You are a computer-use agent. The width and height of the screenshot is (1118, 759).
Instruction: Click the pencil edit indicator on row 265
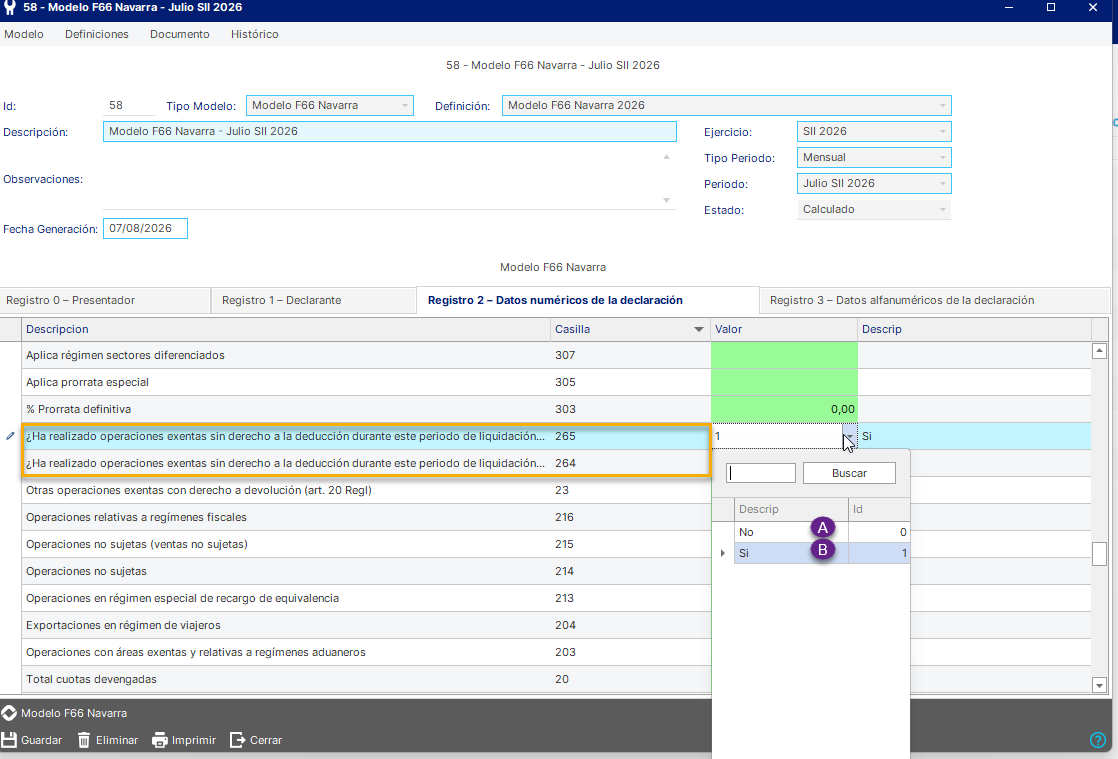coord(10,436)
